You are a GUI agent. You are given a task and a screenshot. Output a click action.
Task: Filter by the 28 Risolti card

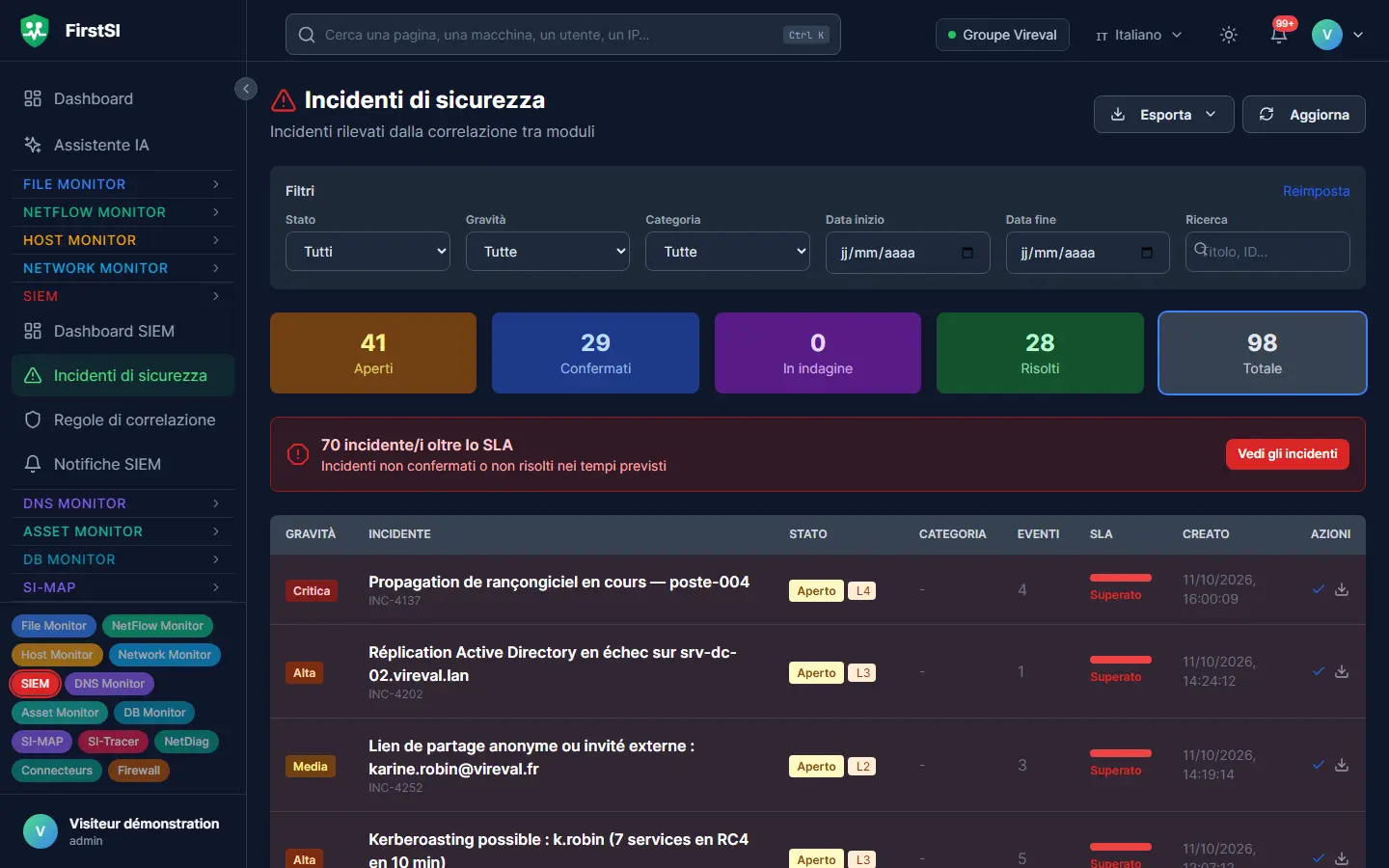[x=1040, y=353]
